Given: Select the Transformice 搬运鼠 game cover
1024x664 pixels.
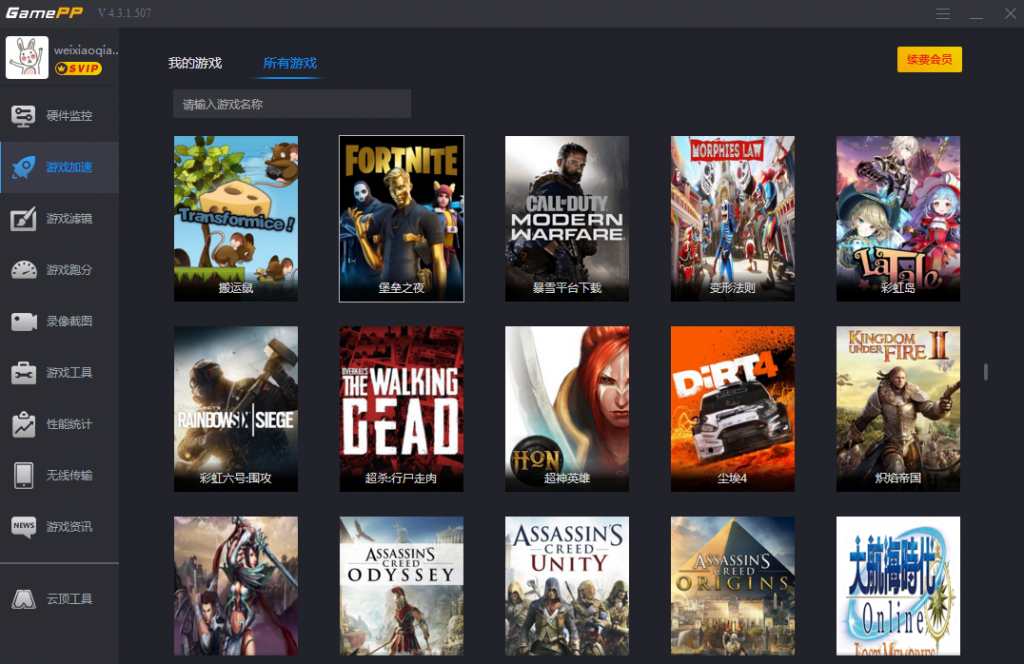Looking at the screenshot, I should coord(236,219).
